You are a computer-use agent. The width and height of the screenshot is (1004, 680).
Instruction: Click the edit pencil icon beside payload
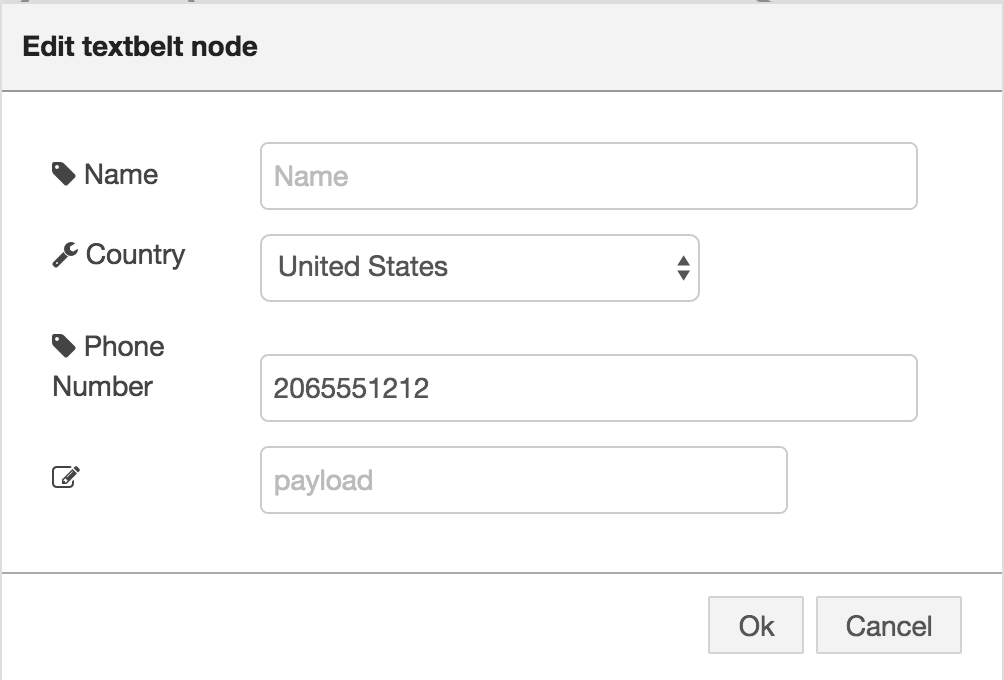coord(65,477)
